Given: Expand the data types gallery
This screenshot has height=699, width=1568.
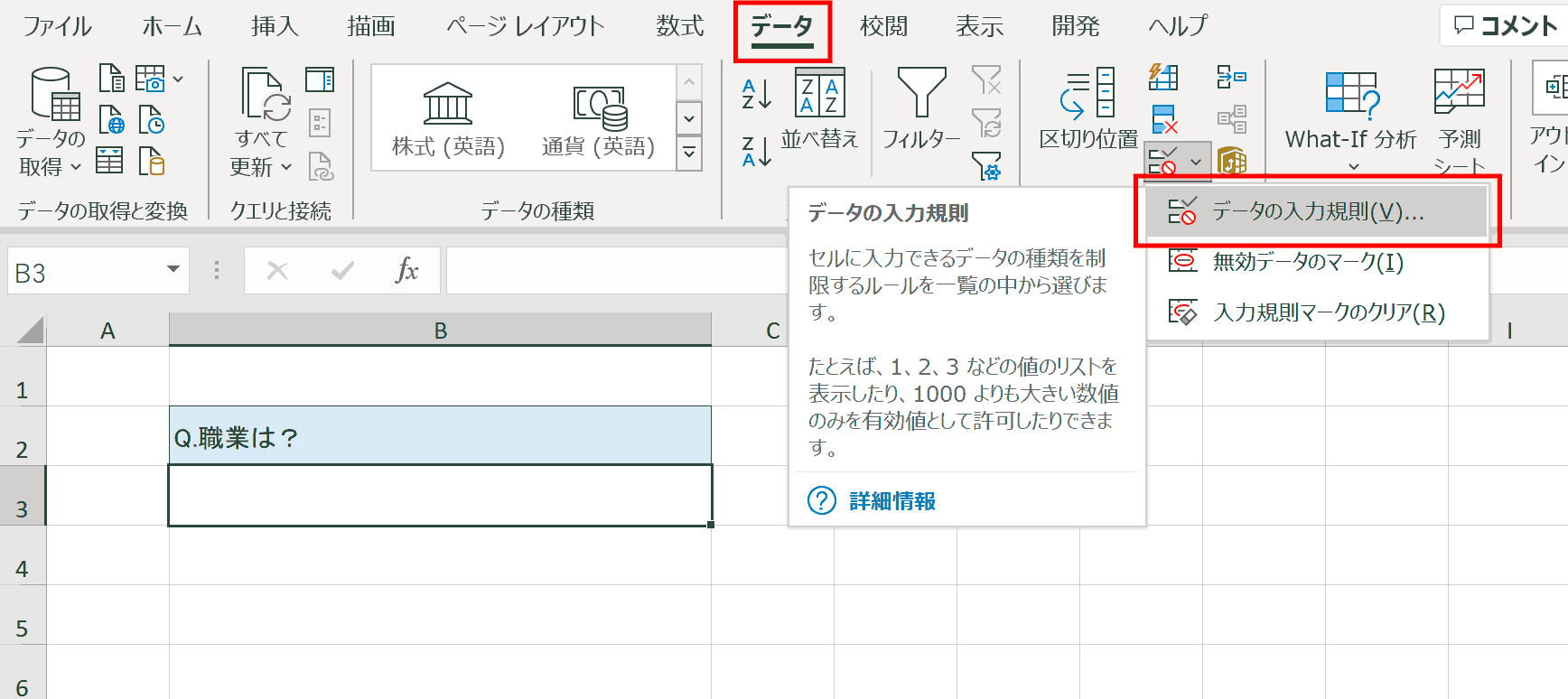Looking at the screenshot, I should 689,154.
